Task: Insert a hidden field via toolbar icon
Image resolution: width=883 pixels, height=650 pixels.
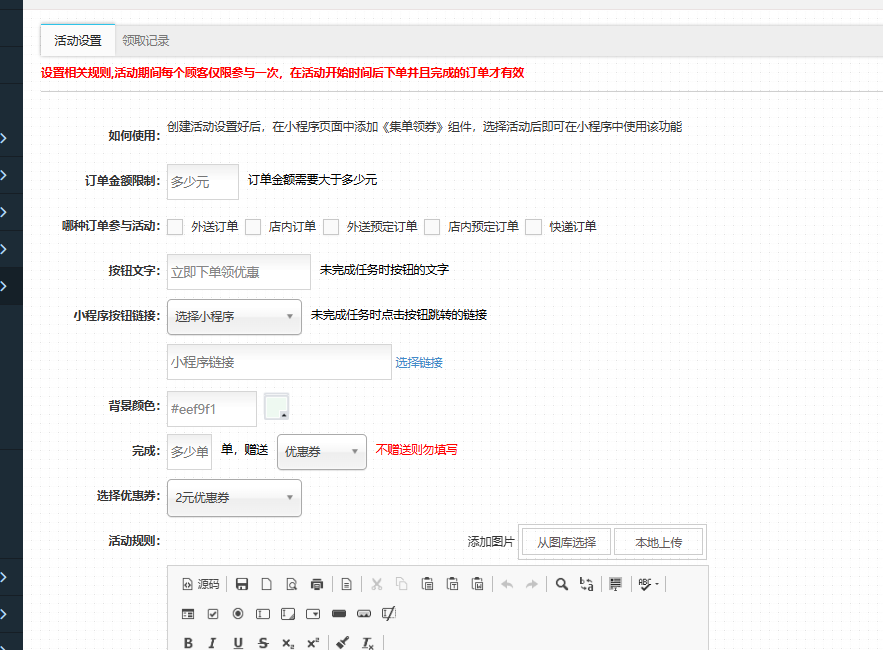Action: click(x=389, y=613)
